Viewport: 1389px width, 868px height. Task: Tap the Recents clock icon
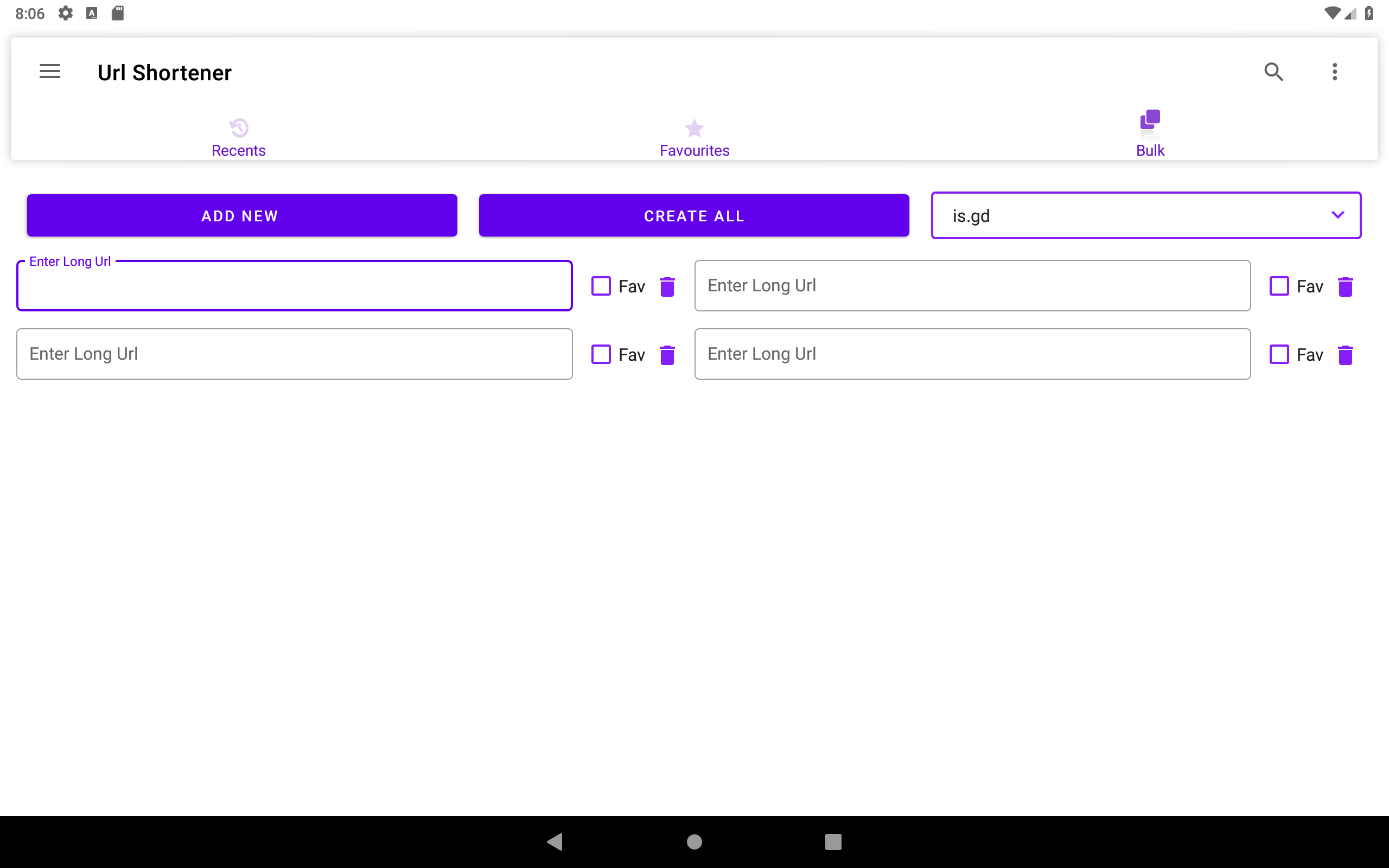(239, 127)
